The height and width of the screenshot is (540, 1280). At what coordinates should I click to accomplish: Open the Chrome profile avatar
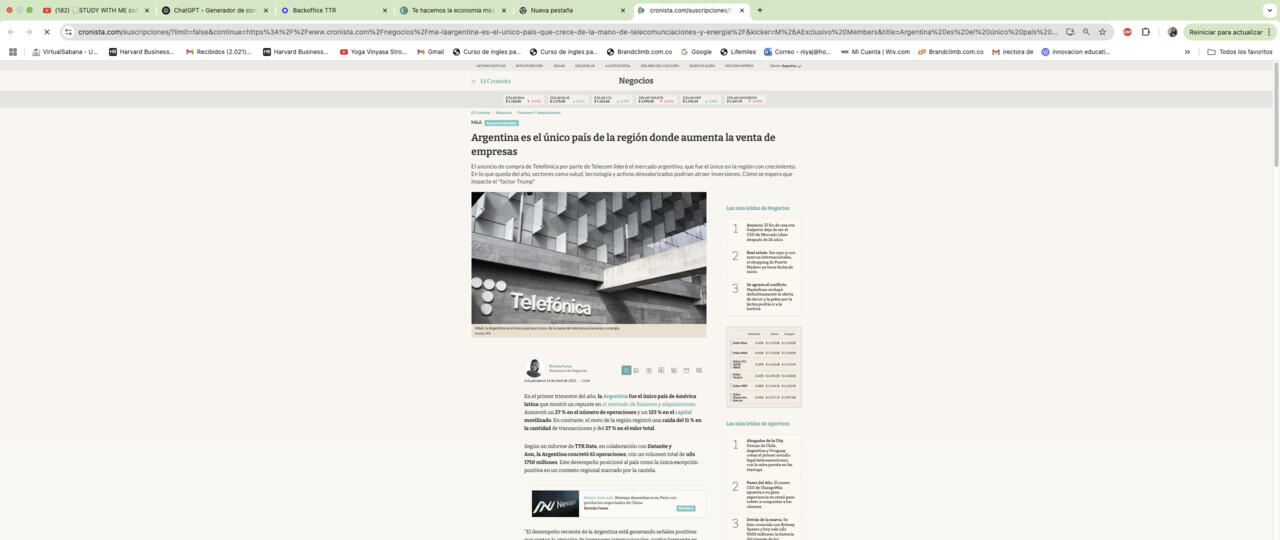coord(1172,32)
